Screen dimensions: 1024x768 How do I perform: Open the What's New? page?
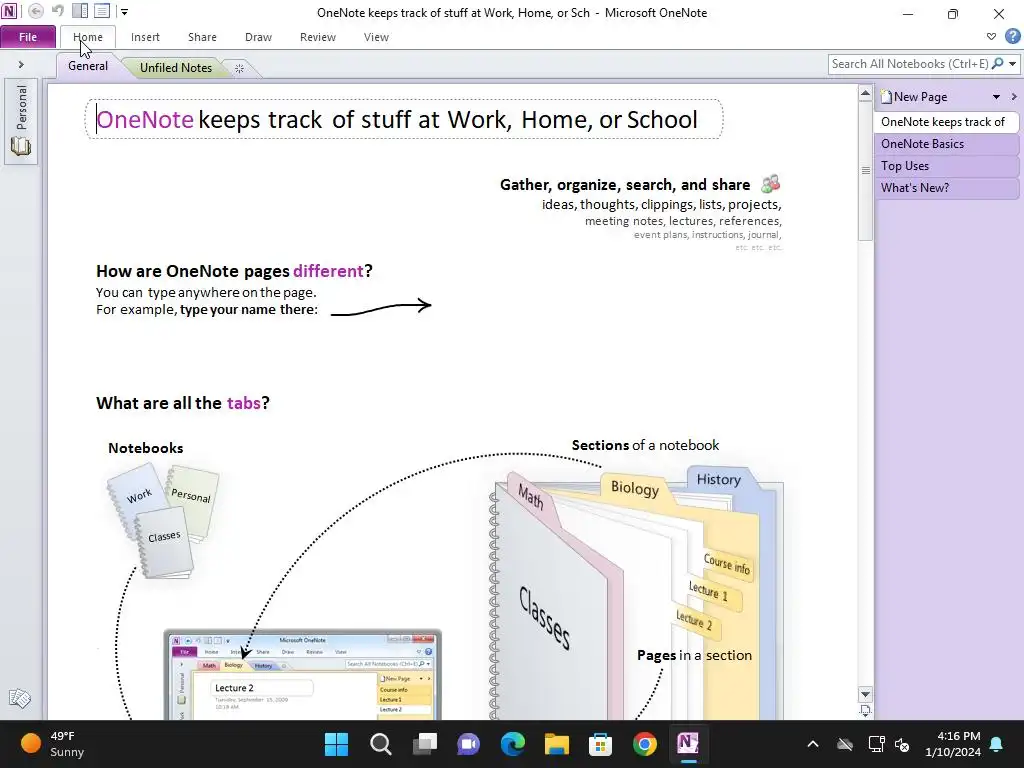(x=946, y=188)
